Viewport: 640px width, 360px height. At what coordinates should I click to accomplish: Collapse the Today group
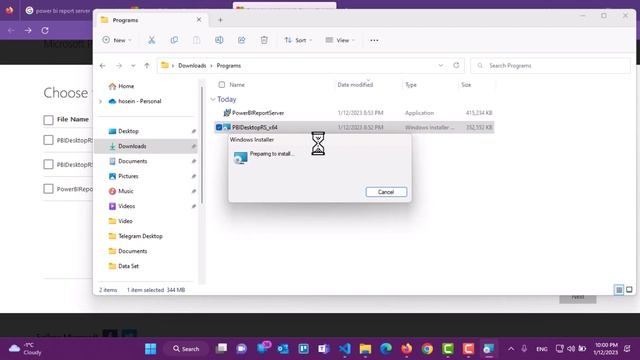point(213,100)
